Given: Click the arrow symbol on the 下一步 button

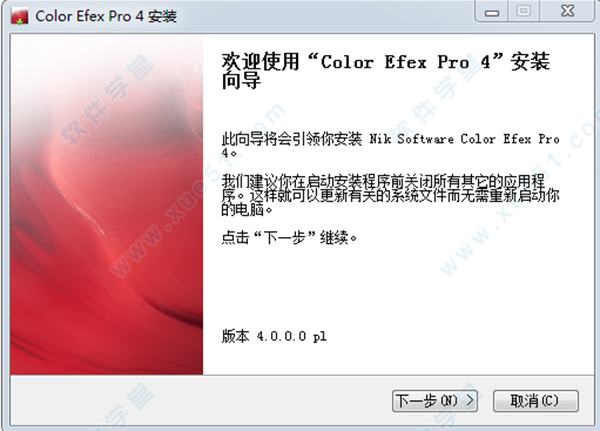Looking at the screenshot, I should point(470,400).
